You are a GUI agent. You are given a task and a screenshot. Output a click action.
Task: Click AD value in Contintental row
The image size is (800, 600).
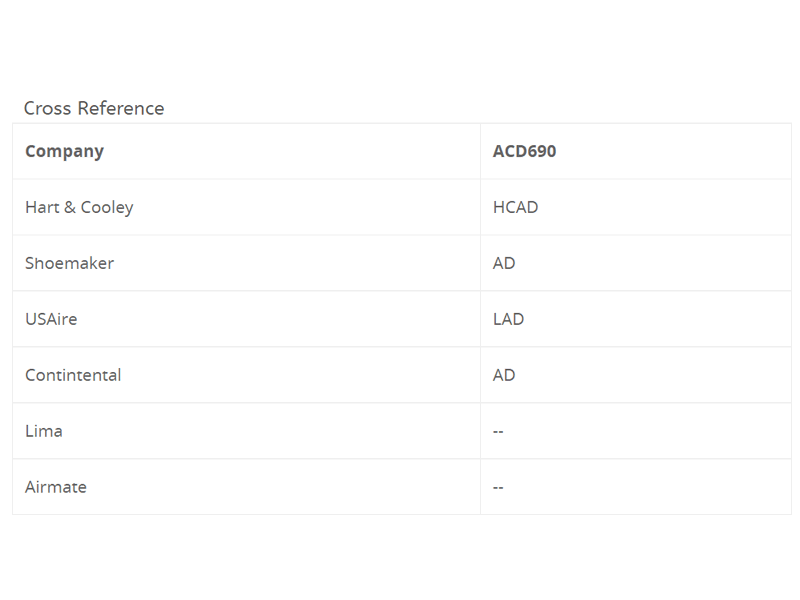click(x=504, y=376)
